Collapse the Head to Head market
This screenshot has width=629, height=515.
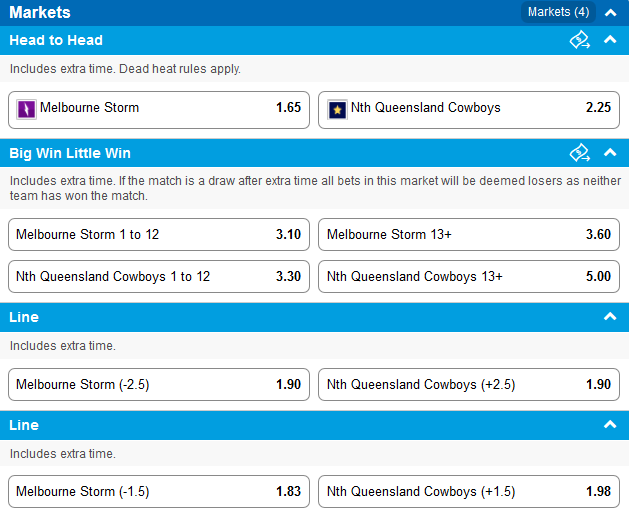pos(610,40)
